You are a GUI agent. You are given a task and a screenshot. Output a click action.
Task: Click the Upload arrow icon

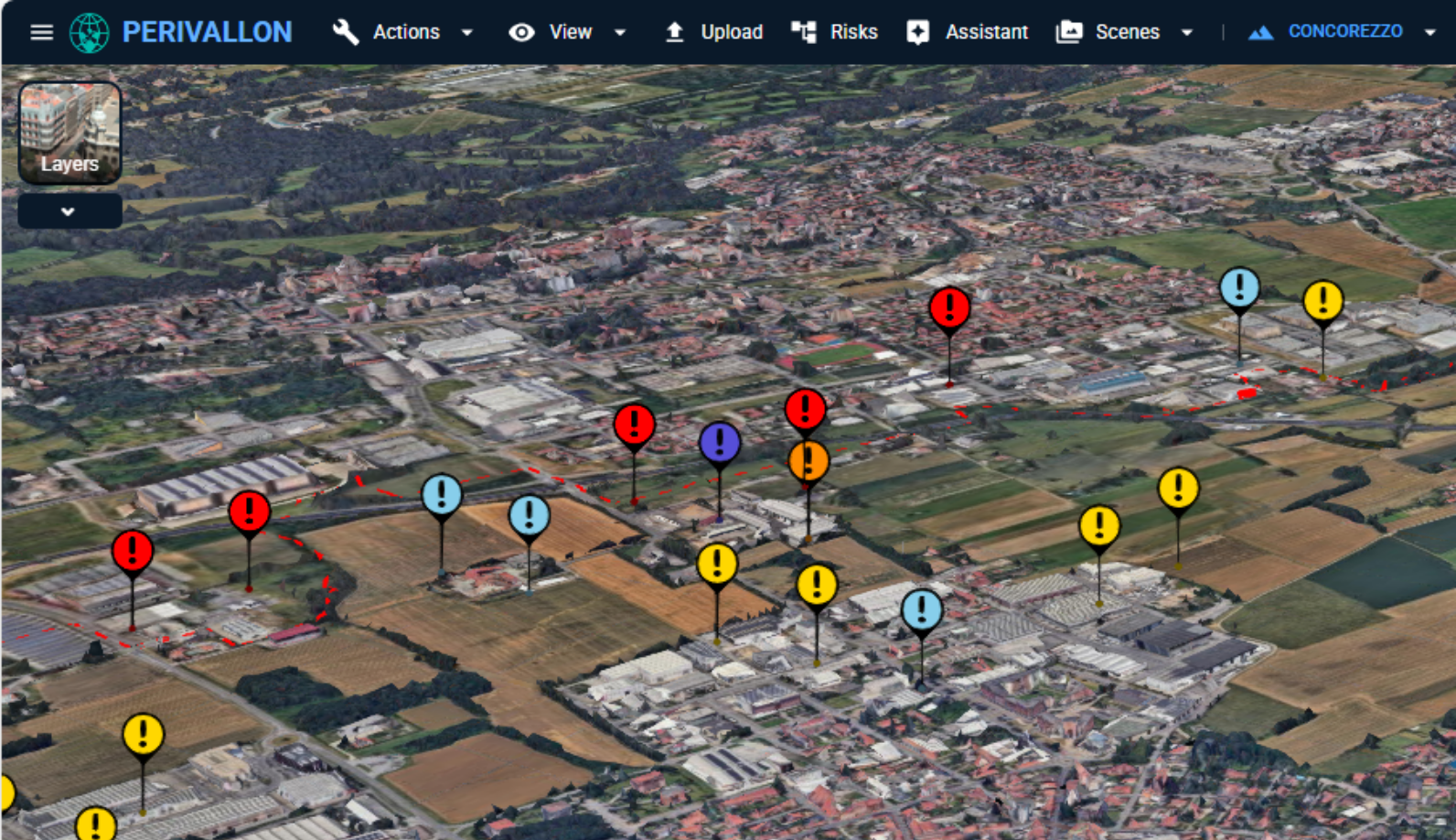[674, 32]
